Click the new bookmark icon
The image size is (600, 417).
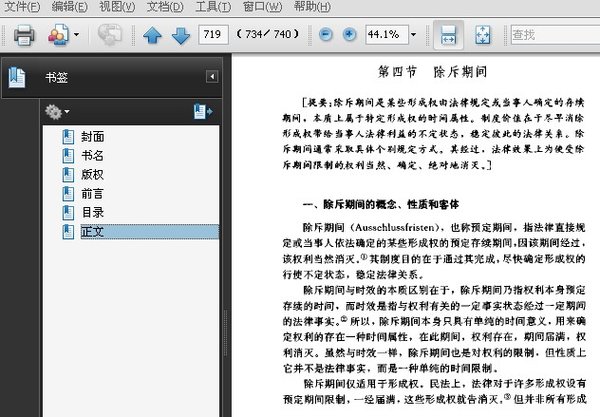pyautogui.click(x=203, y=111)
